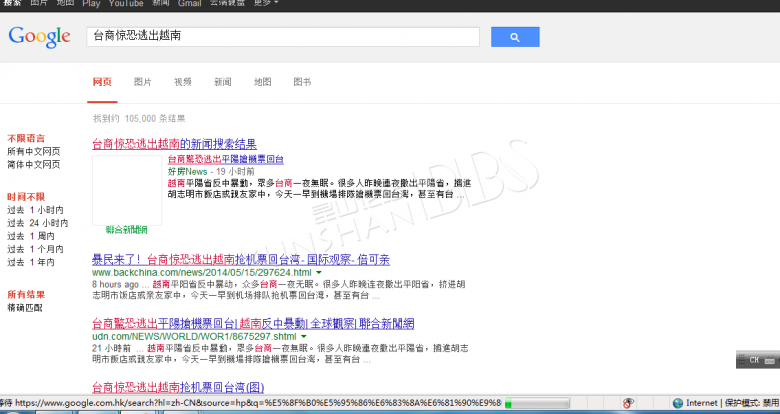Open 云端硬盘 in the top black bar
780x414 pixels.
[x=227, y=3]
